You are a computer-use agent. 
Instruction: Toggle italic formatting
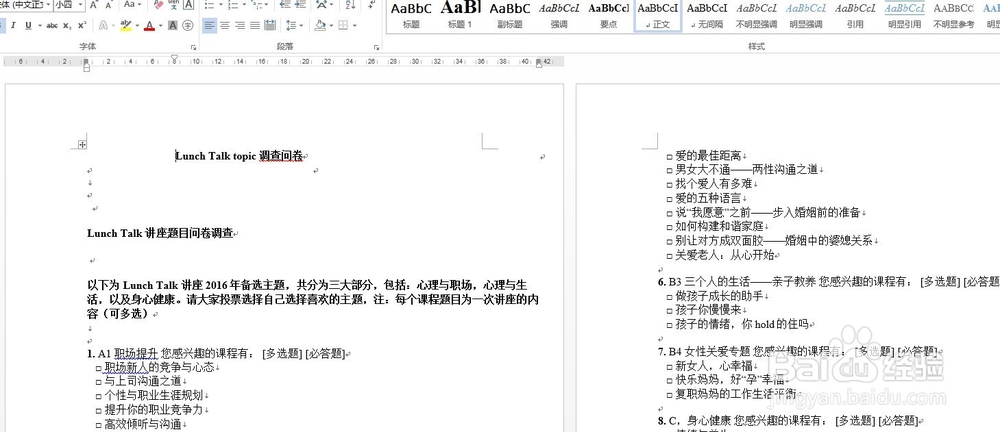[13, 26]
